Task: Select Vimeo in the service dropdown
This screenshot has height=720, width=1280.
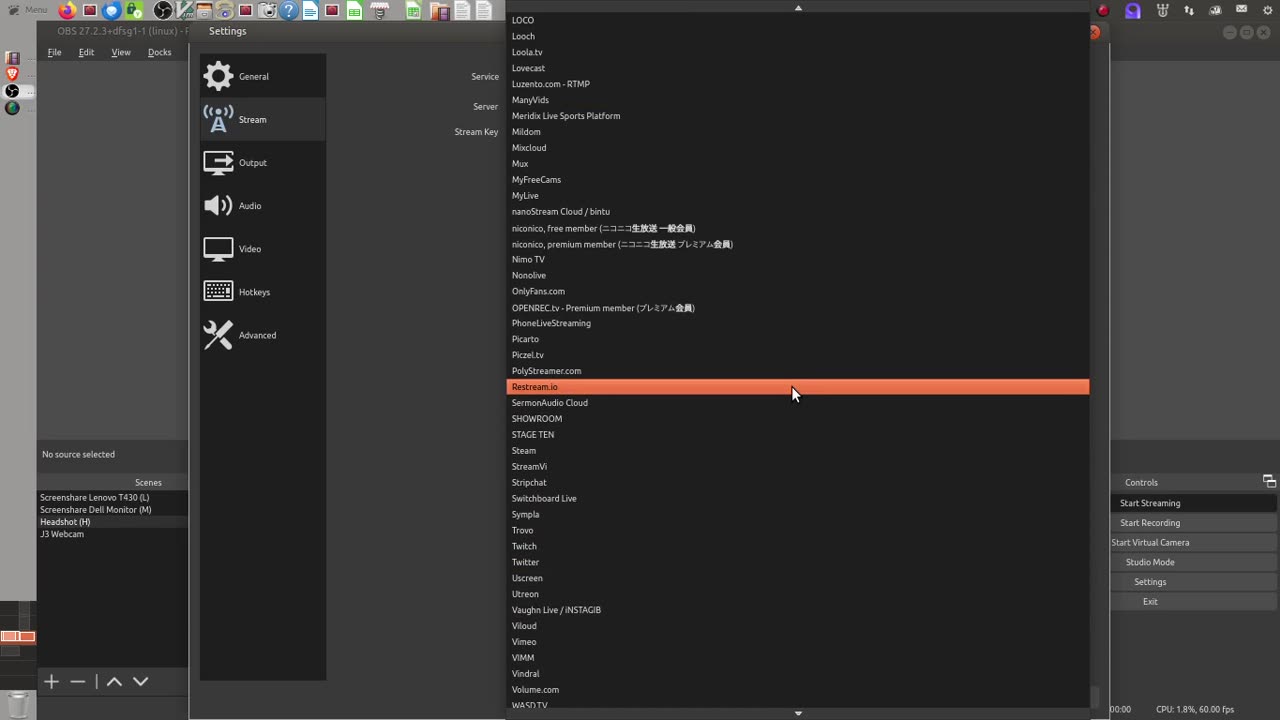Action: pyautogui.click(x=798, y=642)
